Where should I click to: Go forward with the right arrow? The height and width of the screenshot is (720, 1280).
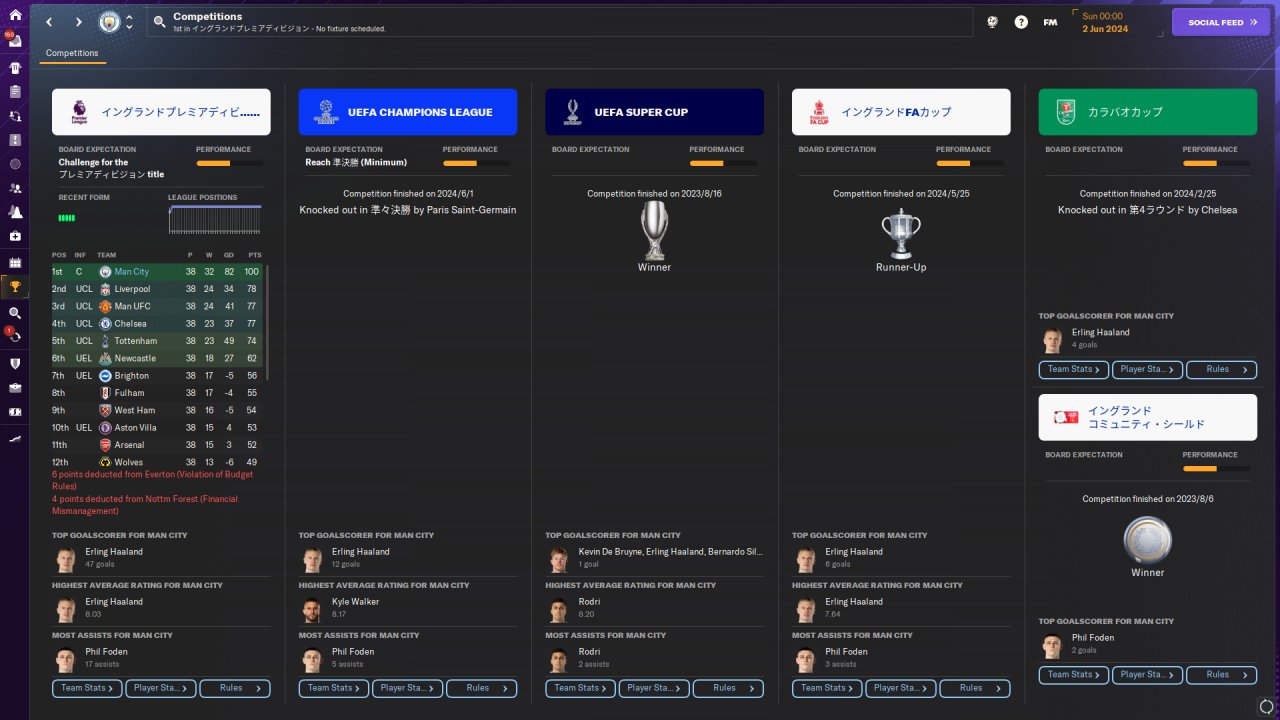point(79,22)
